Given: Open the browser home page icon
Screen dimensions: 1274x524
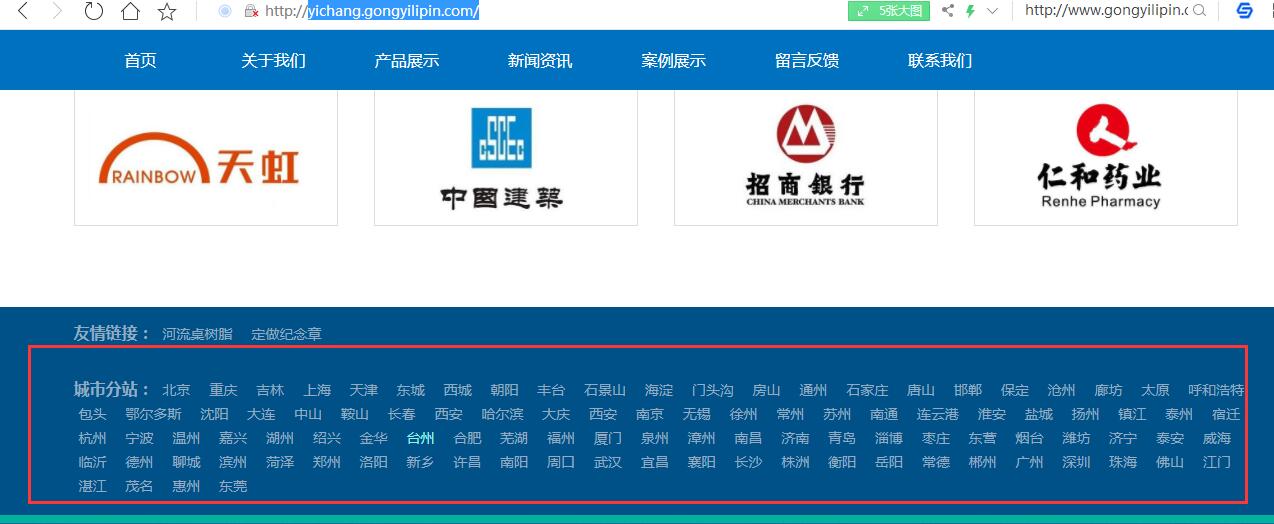Looking at the screenshot, I should click(x=130, y=11).
